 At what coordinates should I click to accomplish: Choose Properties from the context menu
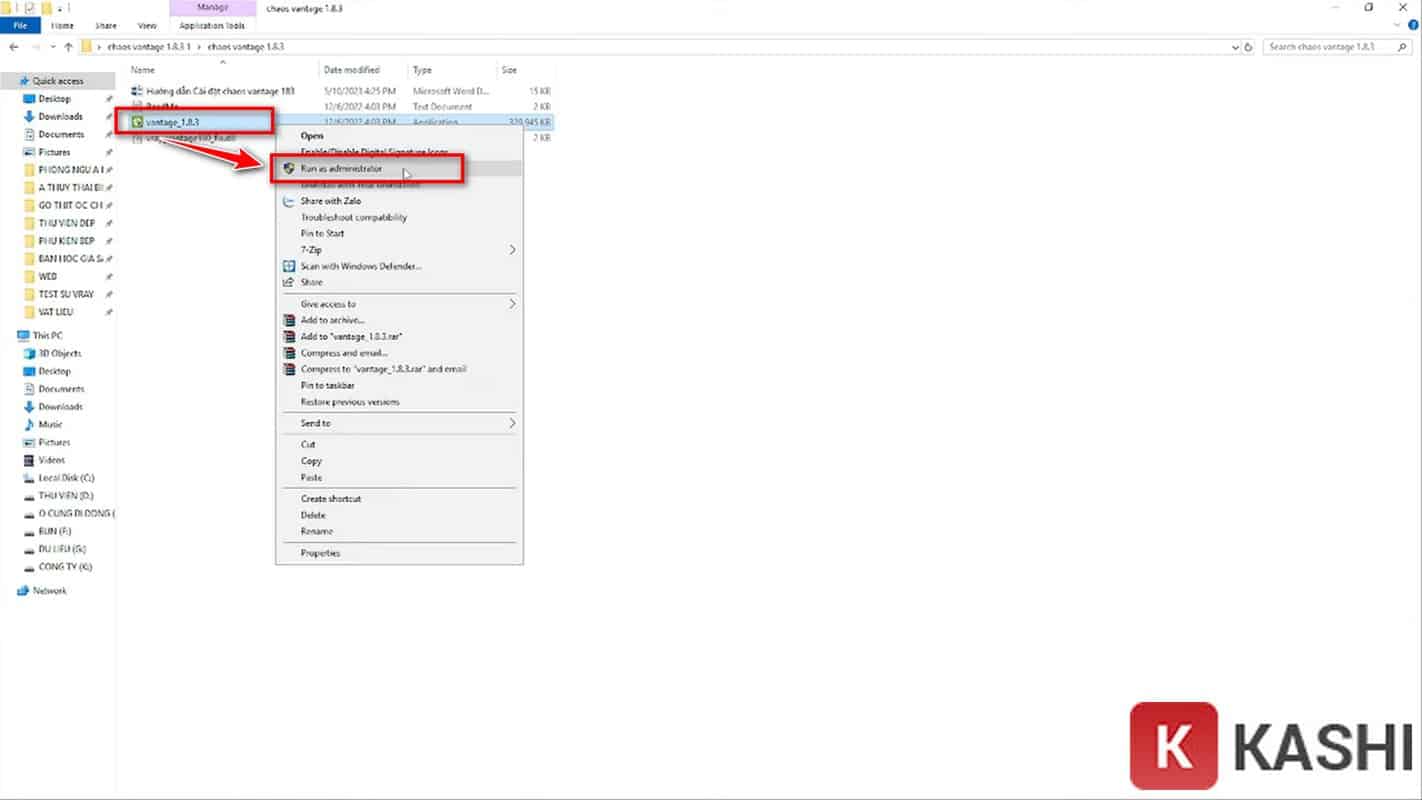tap(320, 553)
